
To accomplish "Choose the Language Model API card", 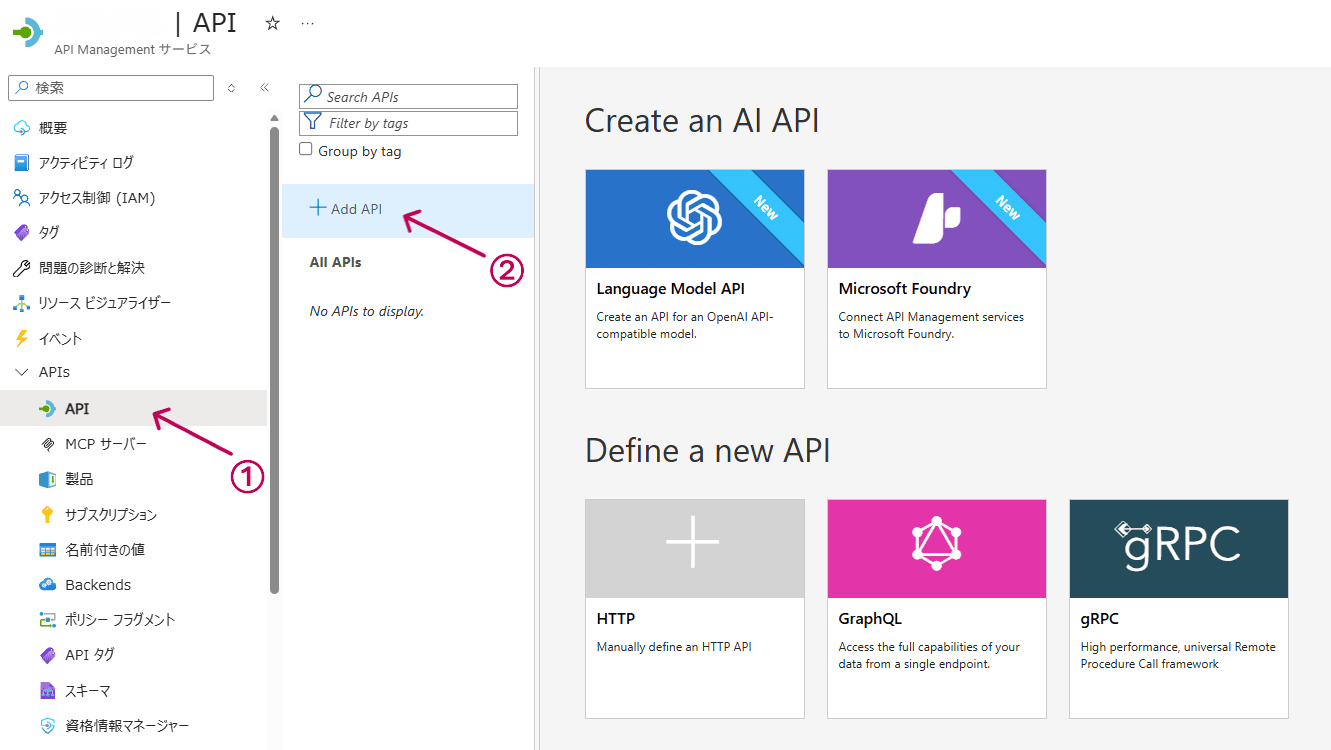I will point(695,279).
